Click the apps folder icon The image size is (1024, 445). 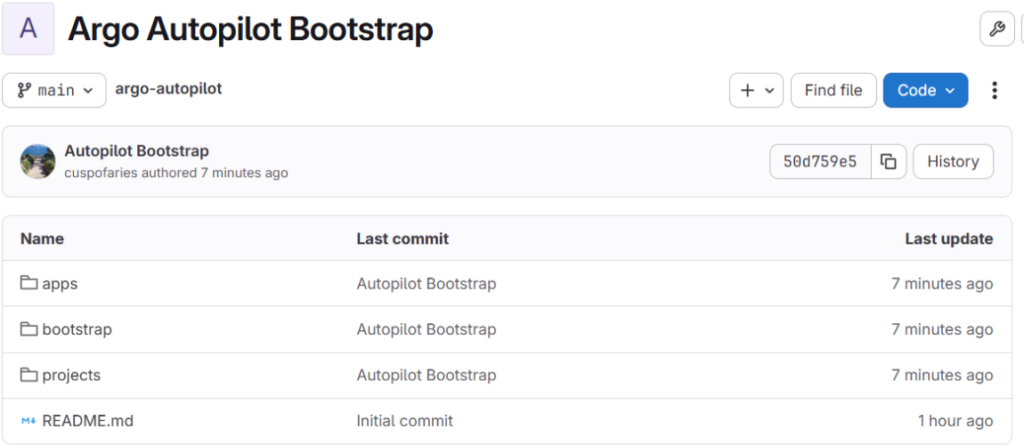(x=29, y=283)
